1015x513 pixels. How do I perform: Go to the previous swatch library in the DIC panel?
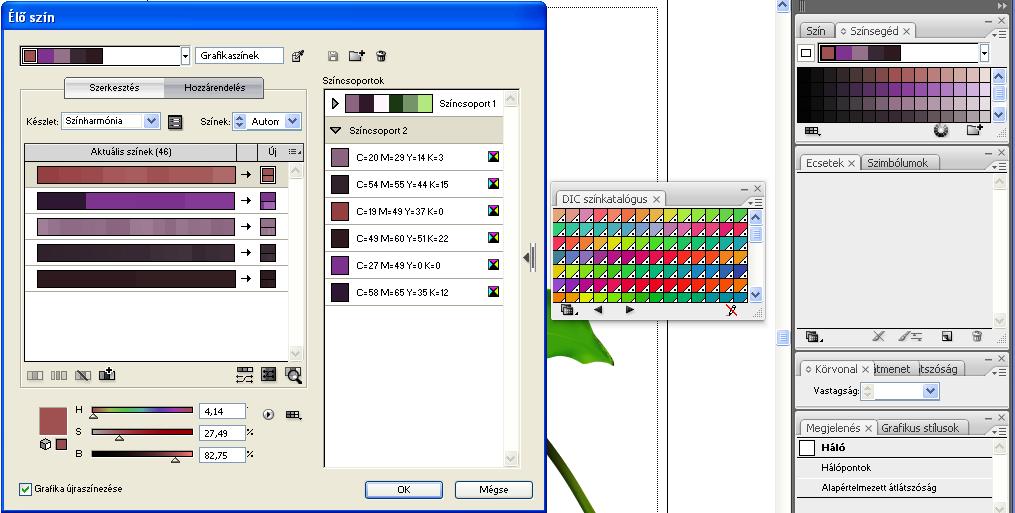(598, 310)
